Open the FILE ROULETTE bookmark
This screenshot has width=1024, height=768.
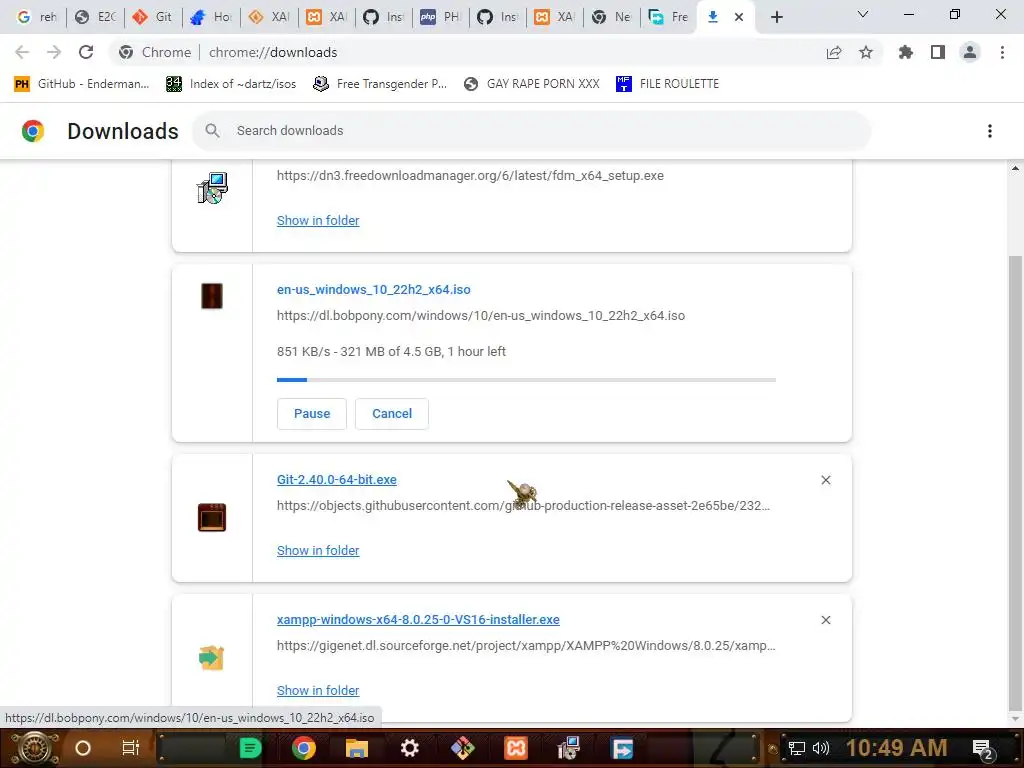pos(667,84)
